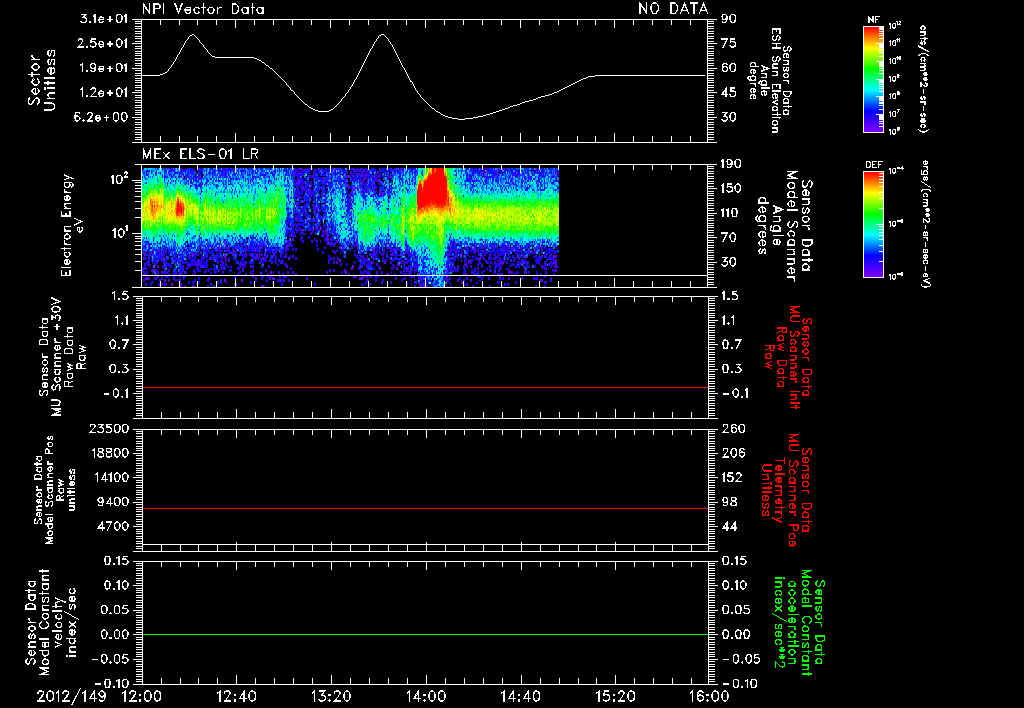The image size is (1024, 708).
Task: Select the '2012/149' date label
Action: (x=71, y=696)
